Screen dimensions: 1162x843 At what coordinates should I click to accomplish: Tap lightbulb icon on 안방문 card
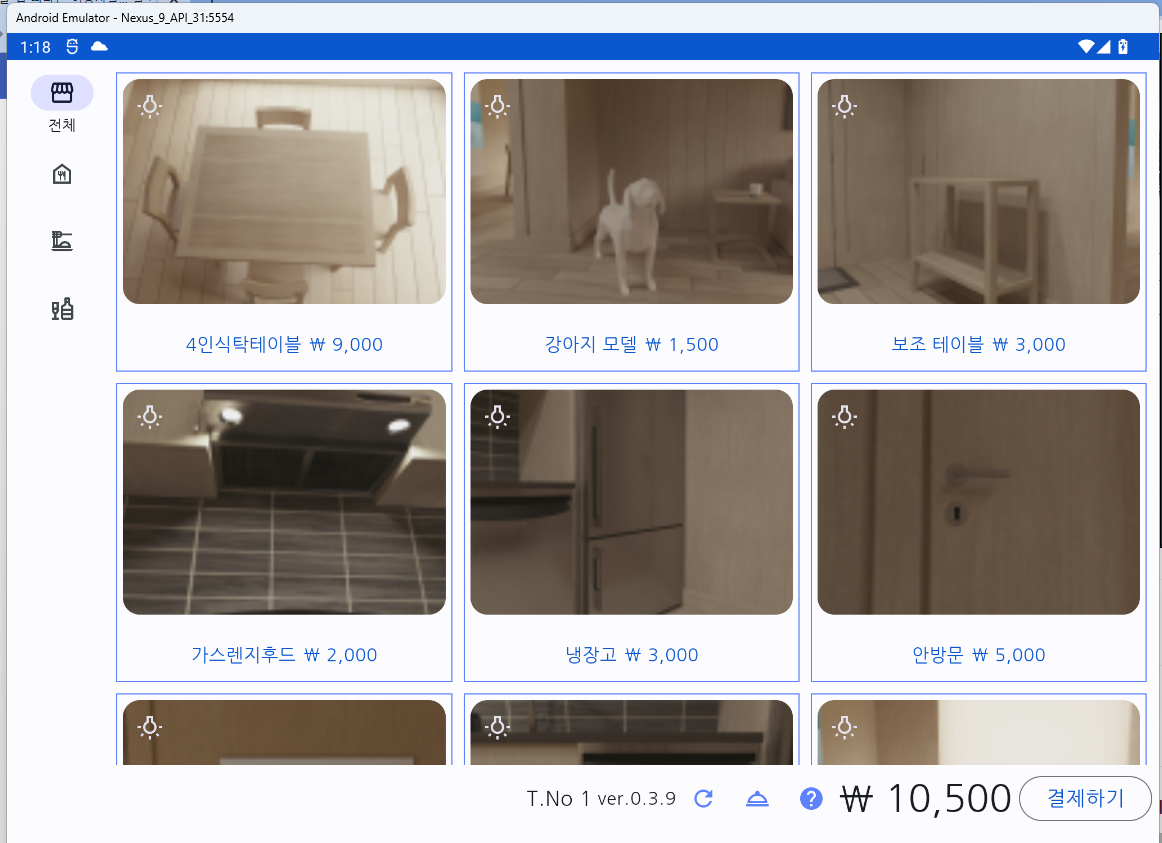click(x=844, y=416)
